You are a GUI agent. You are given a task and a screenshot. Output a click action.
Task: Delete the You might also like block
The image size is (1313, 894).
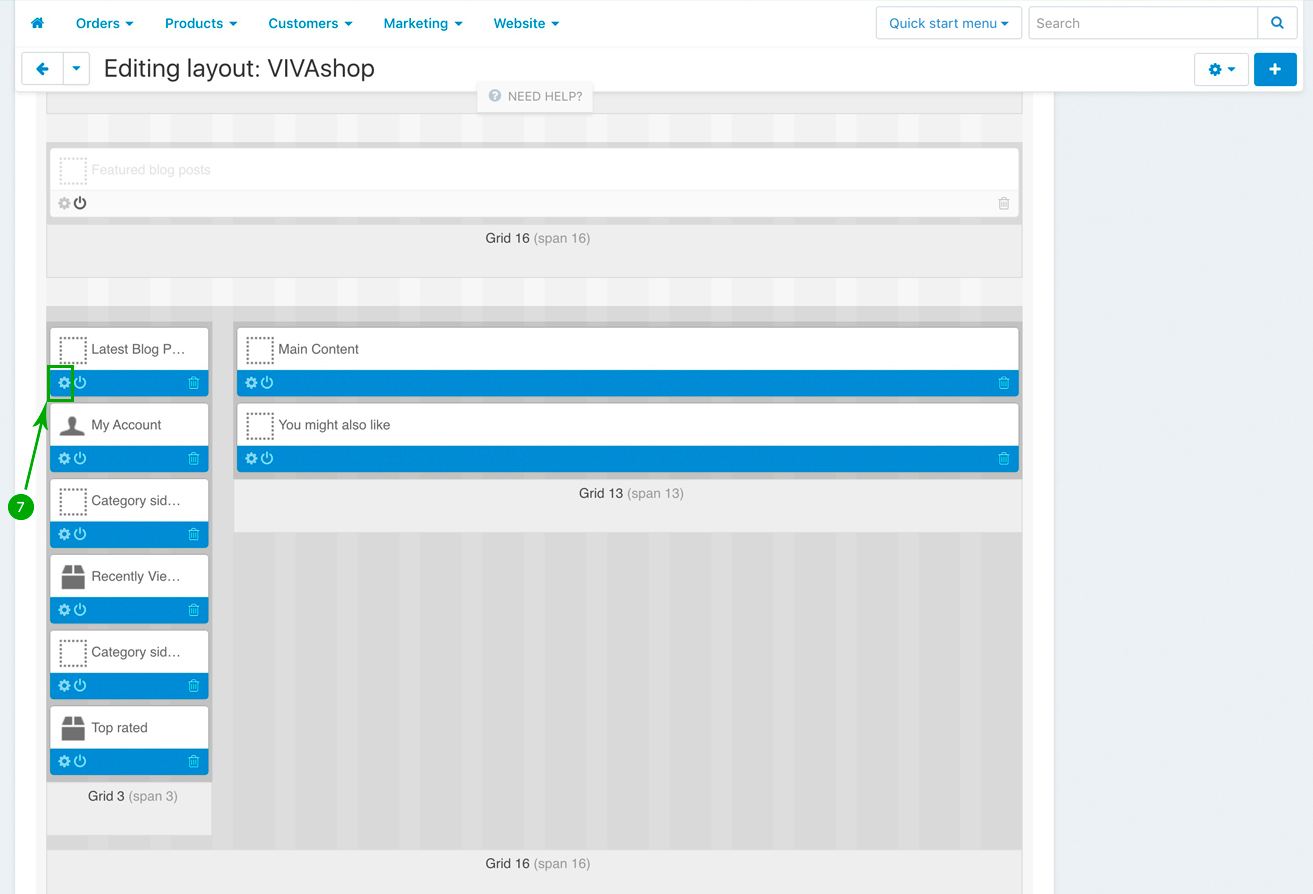point(1004,459)
